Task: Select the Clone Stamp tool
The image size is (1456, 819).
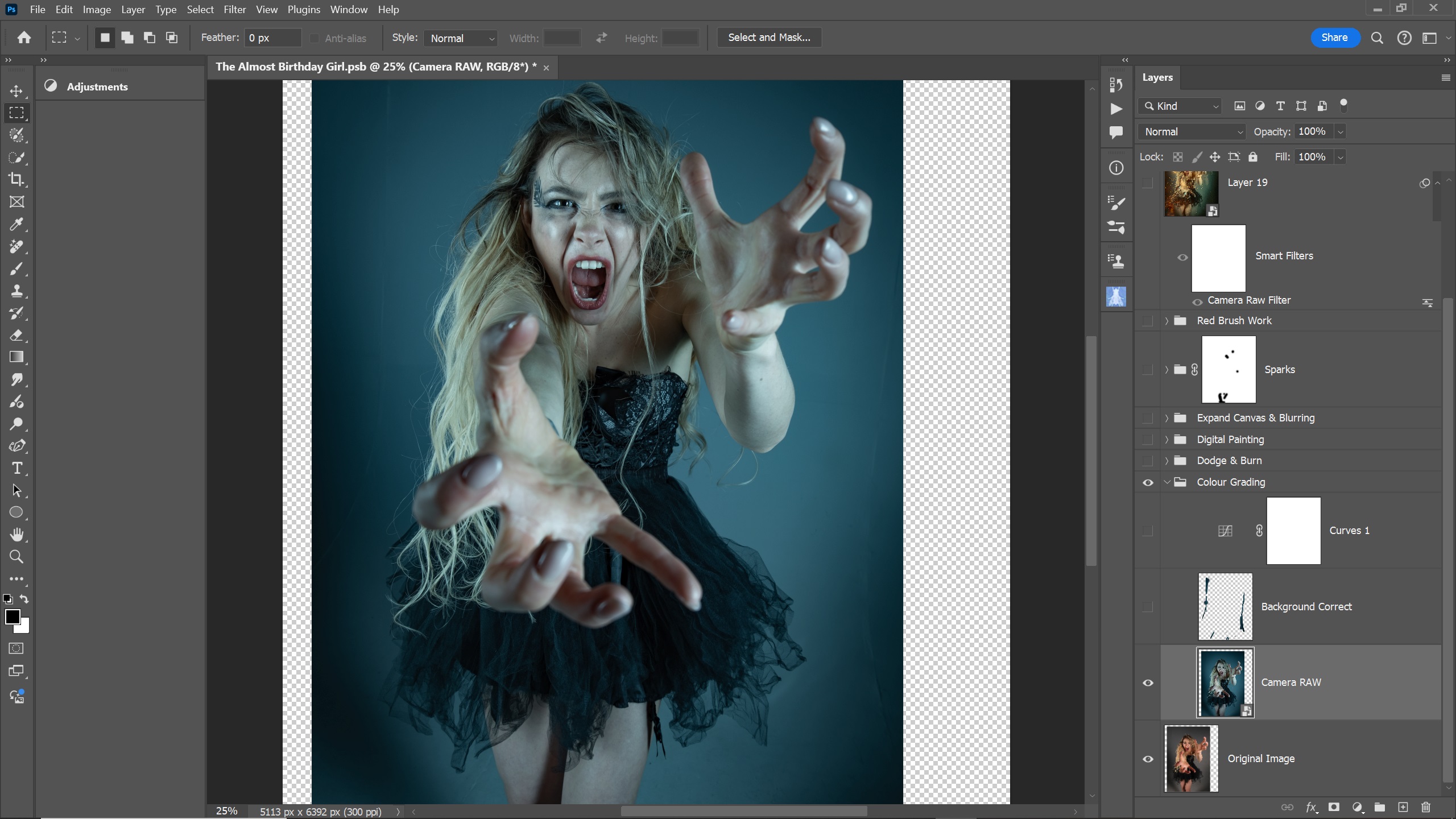Action: point(16,291)
